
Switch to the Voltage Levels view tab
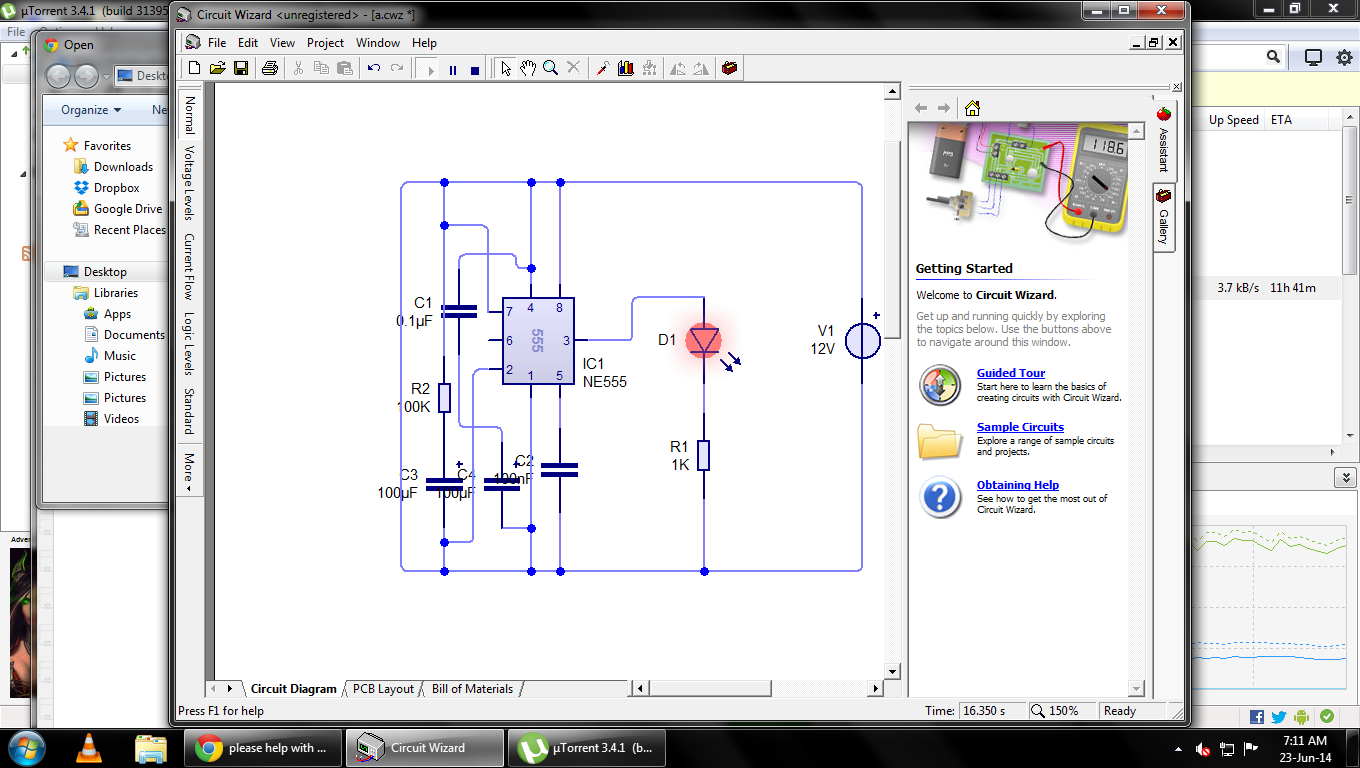pyautogui.click(x=188, y=182)
